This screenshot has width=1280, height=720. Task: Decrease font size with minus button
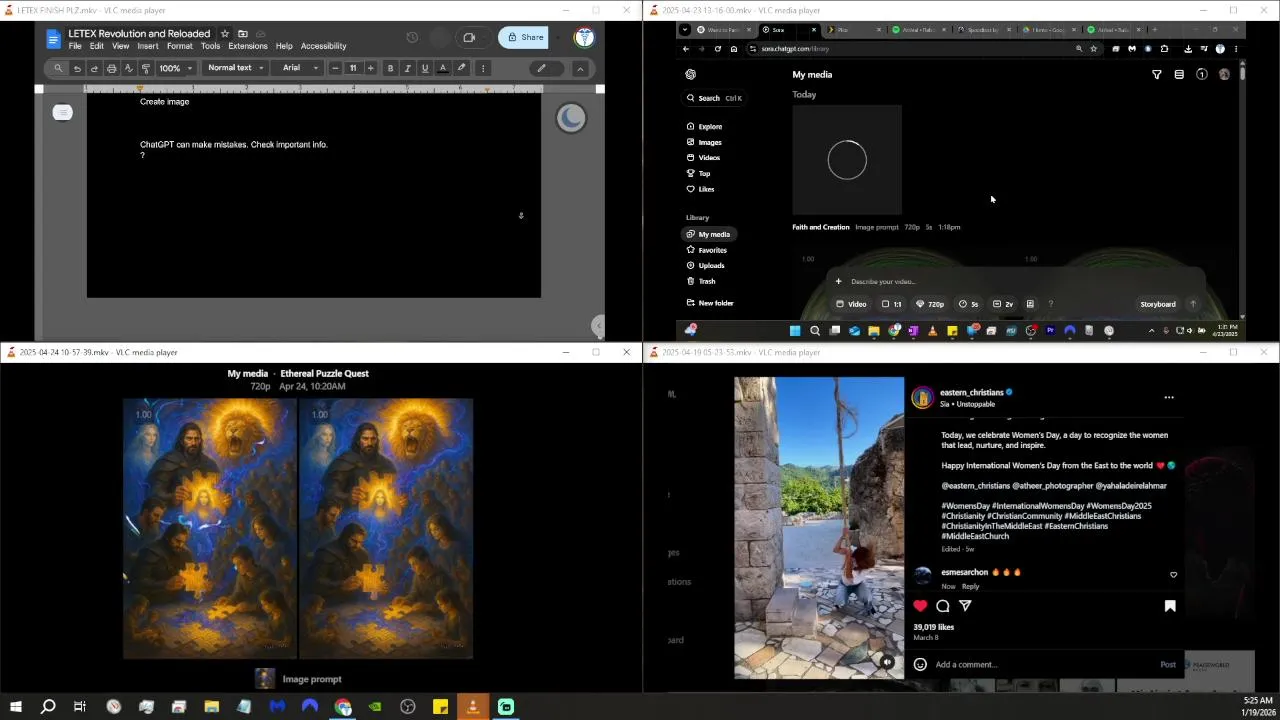click(335, 68)
